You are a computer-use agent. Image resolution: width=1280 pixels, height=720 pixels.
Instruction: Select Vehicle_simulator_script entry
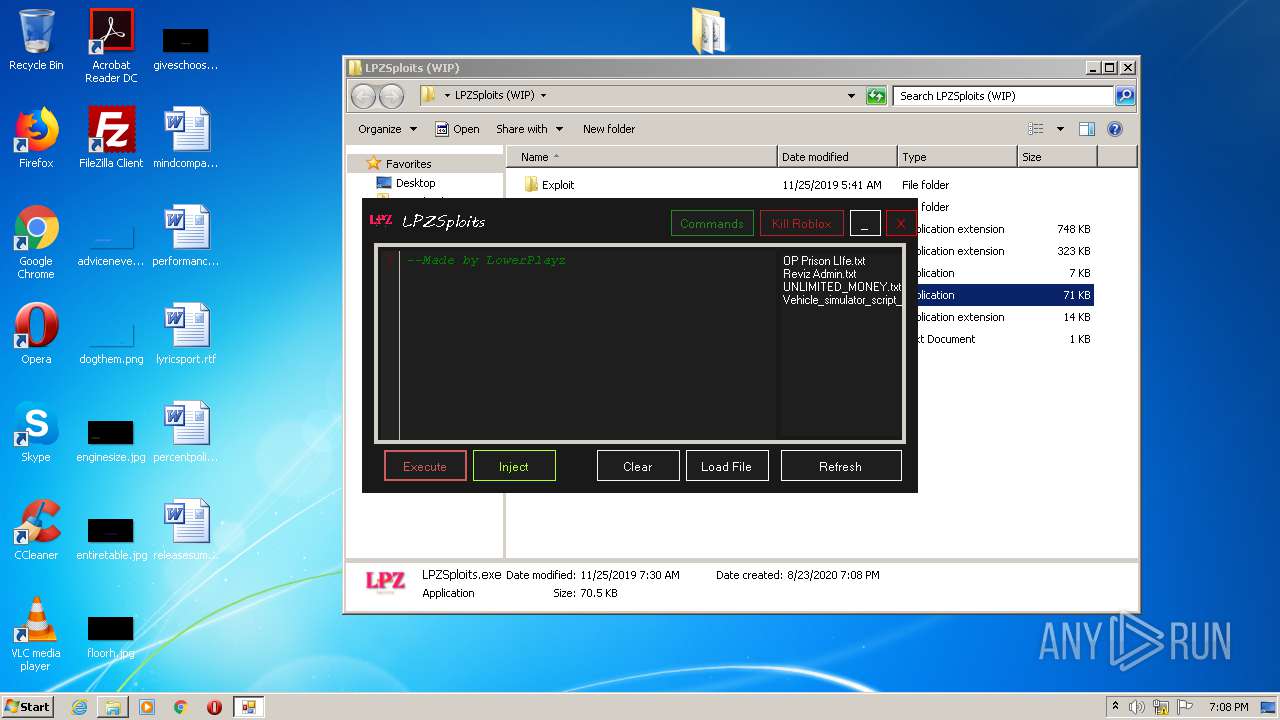841,300
